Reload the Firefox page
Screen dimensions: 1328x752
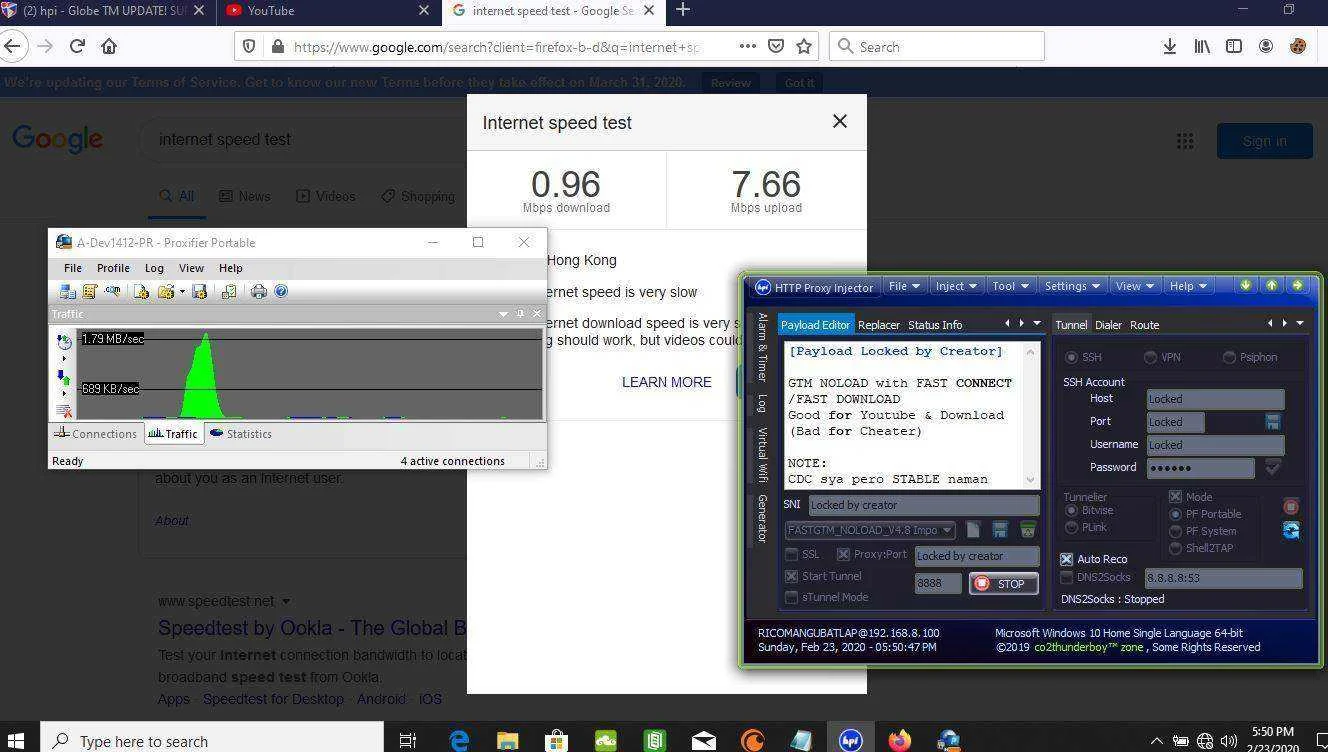point(77,46)
